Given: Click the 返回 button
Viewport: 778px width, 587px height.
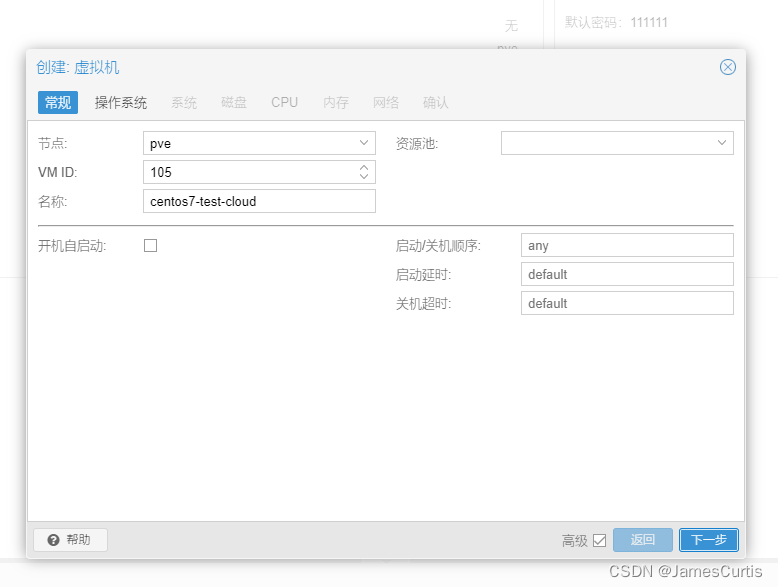Looking at the screenshot, I should [x=643, y=540].
